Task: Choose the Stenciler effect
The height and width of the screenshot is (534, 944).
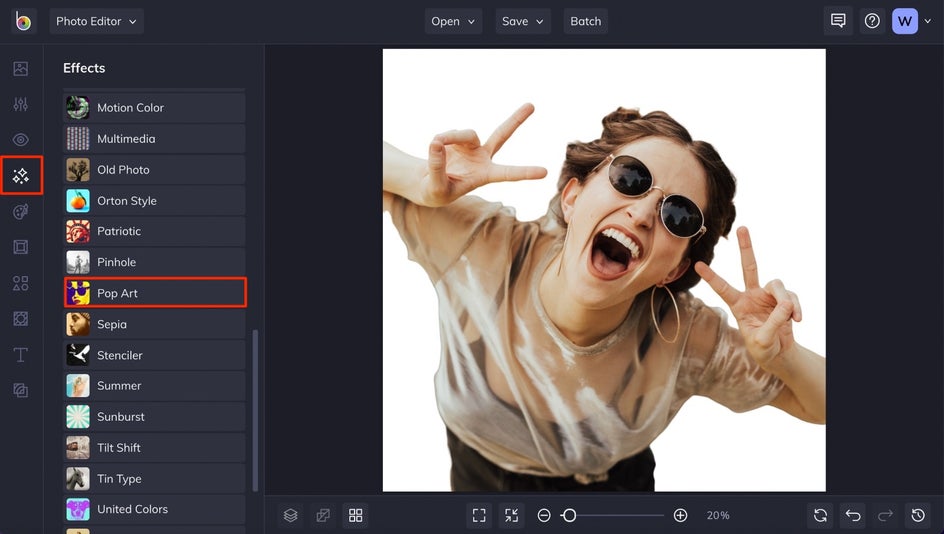Action: (154, 355)
